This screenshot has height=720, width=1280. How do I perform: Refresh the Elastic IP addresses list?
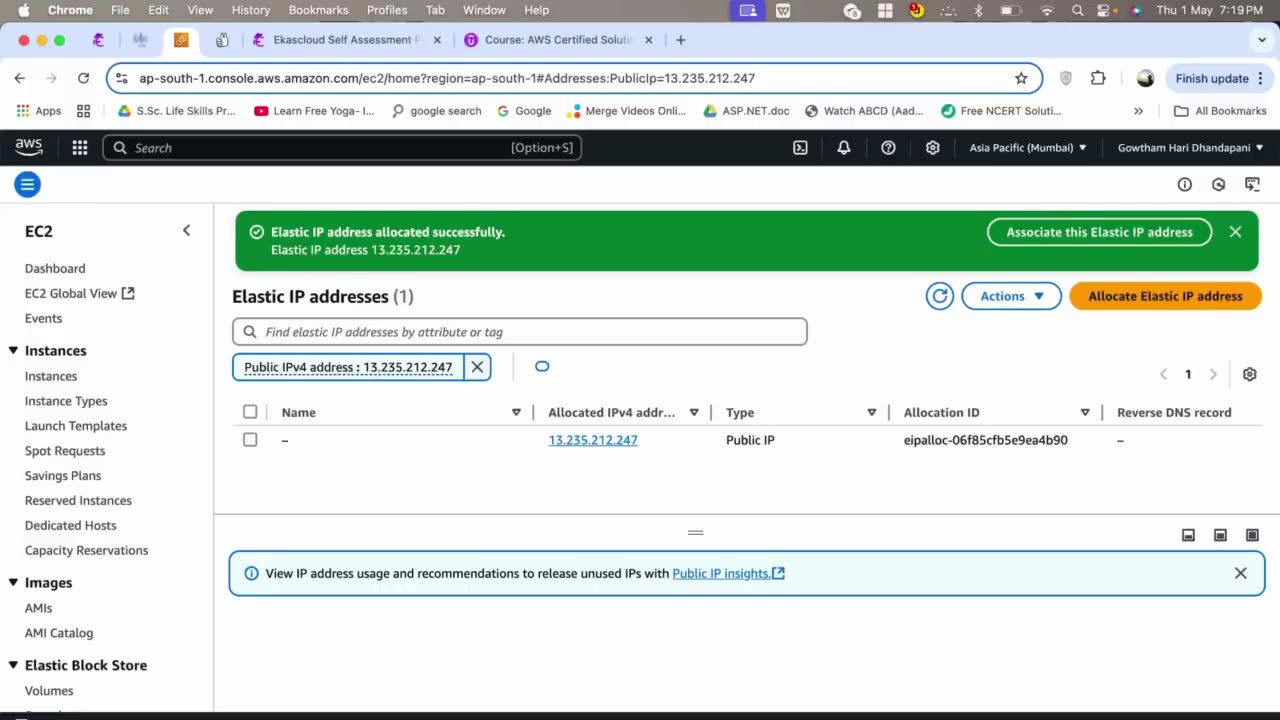pyautogui.click(x=939, y=296)
